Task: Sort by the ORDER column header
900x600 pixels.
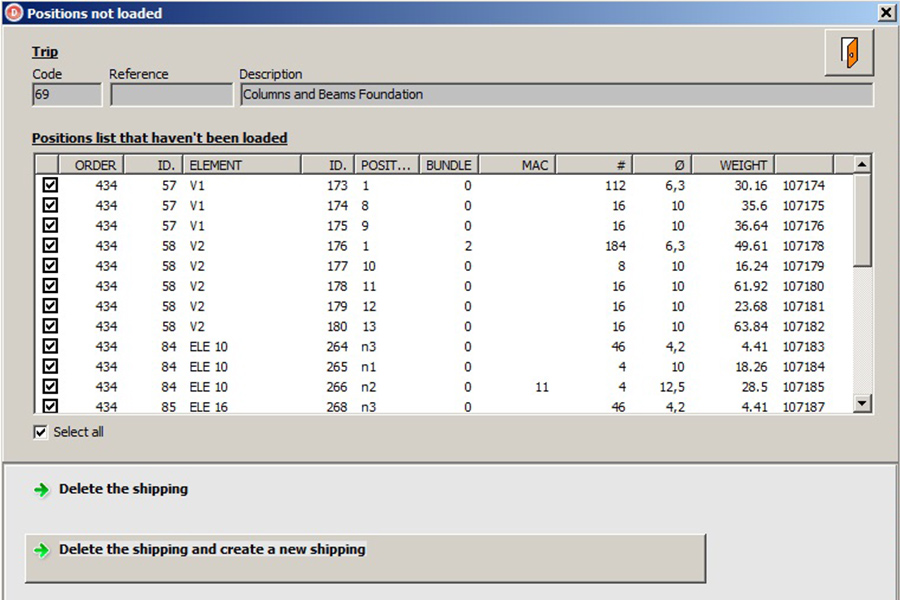Action: pyautogui.click(x=91, y=165)
